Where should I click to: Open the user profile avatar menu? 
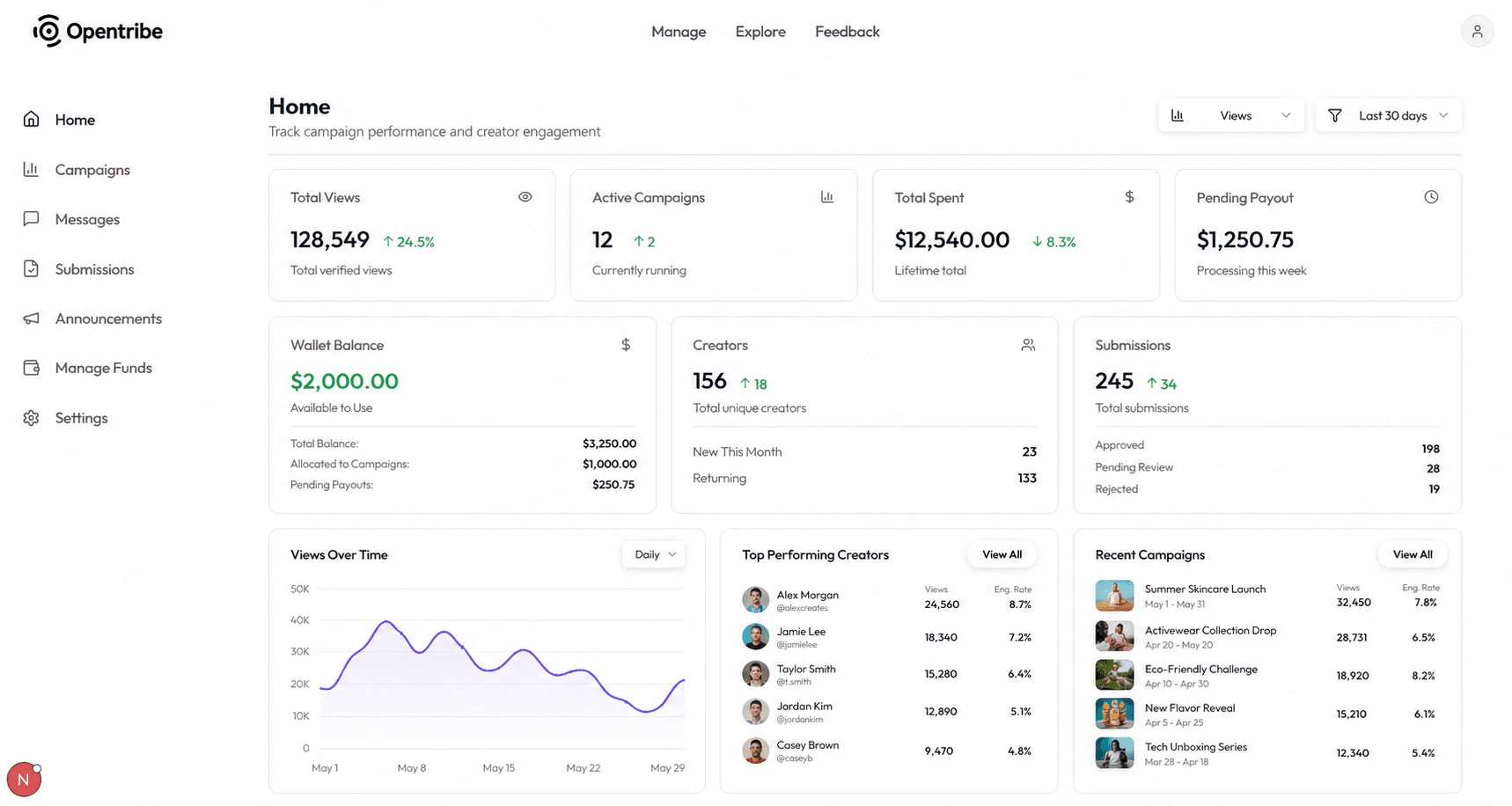pyautogui.click(x=1478, y=31)
